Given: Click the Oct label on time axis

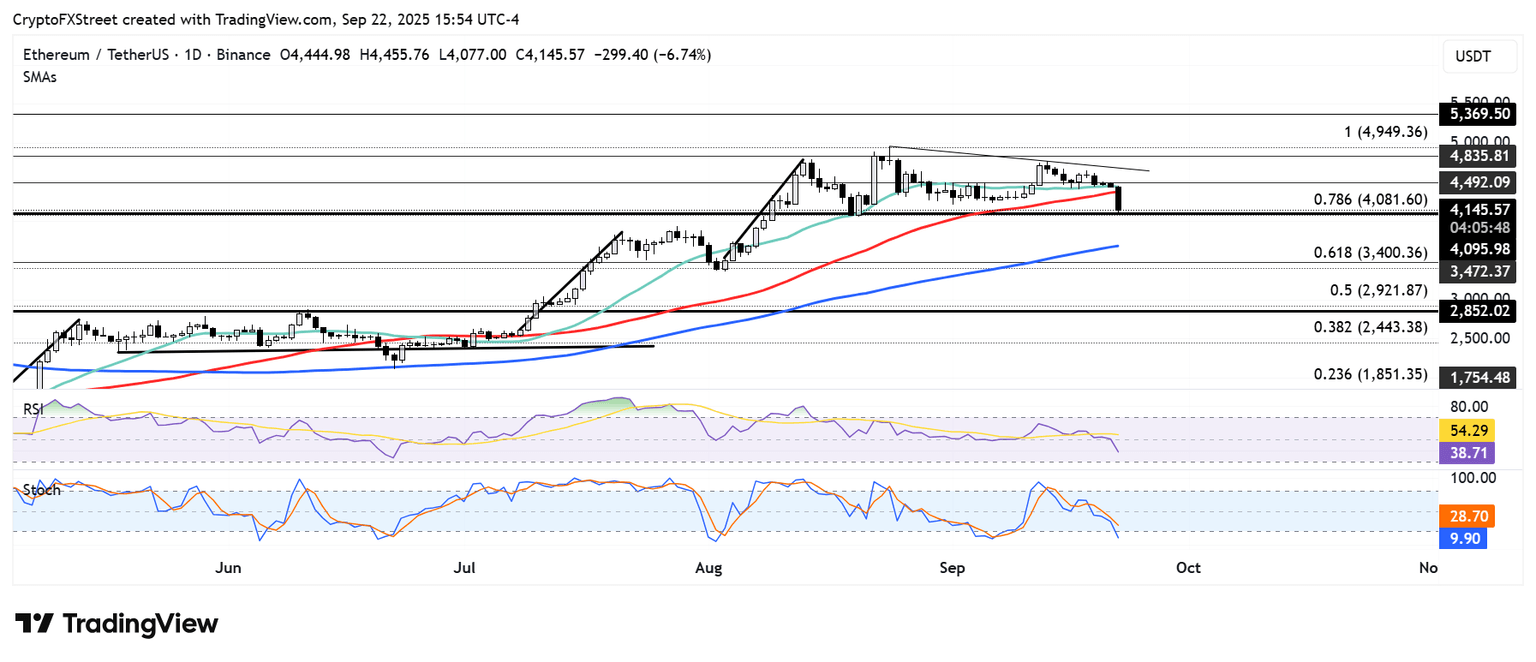Looking at the screenshot, I should tap(1188, 568).
